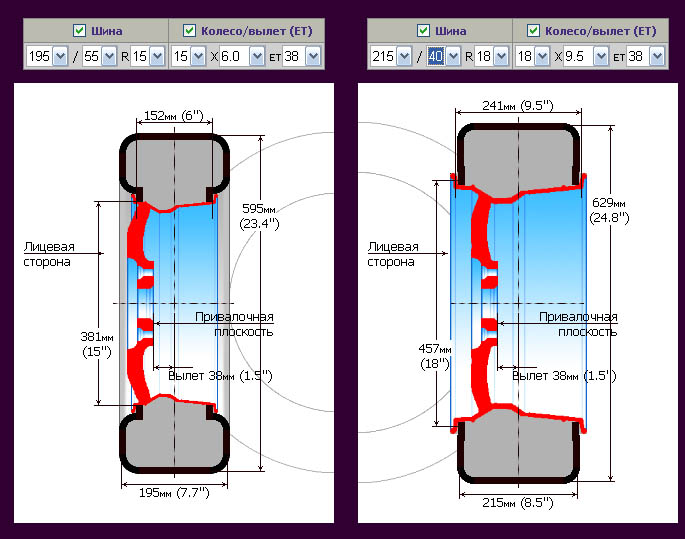Click the highlighted tire profile dropdown showing 40
Screen dimensions: 685x539
[x=443, y=56]
